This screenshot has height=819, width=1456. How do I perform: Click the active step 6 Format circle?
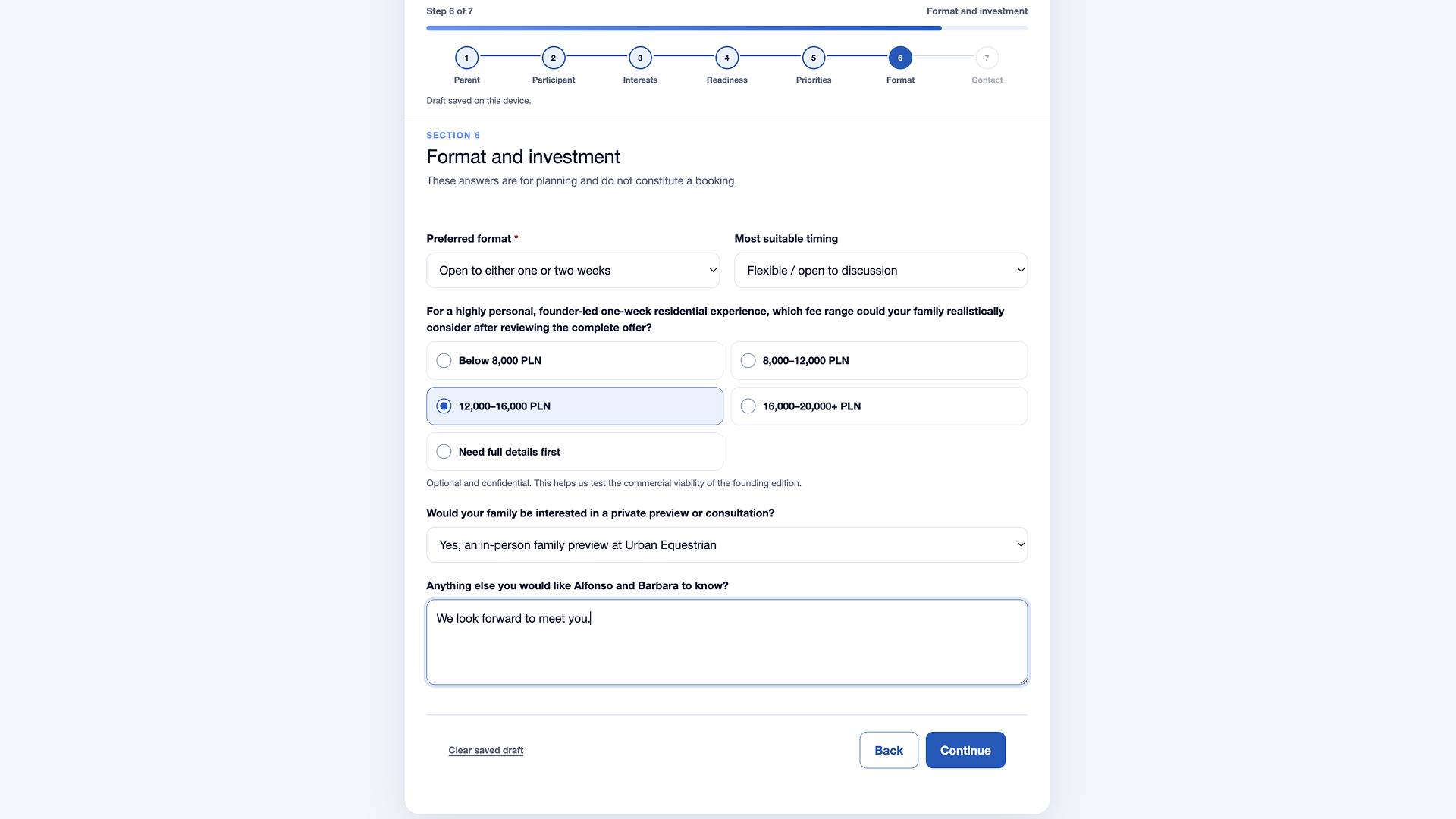point(900,58)
